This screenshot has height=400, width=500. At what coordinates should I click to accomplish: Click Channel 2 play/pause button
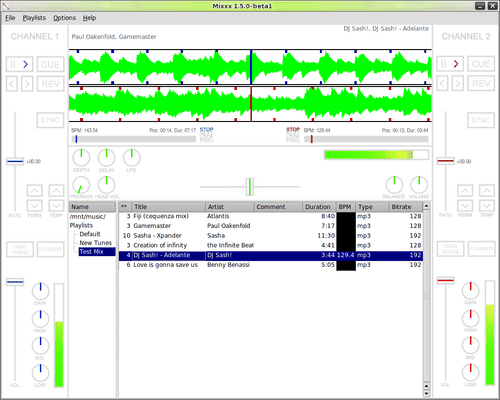(x=450, y=64)
